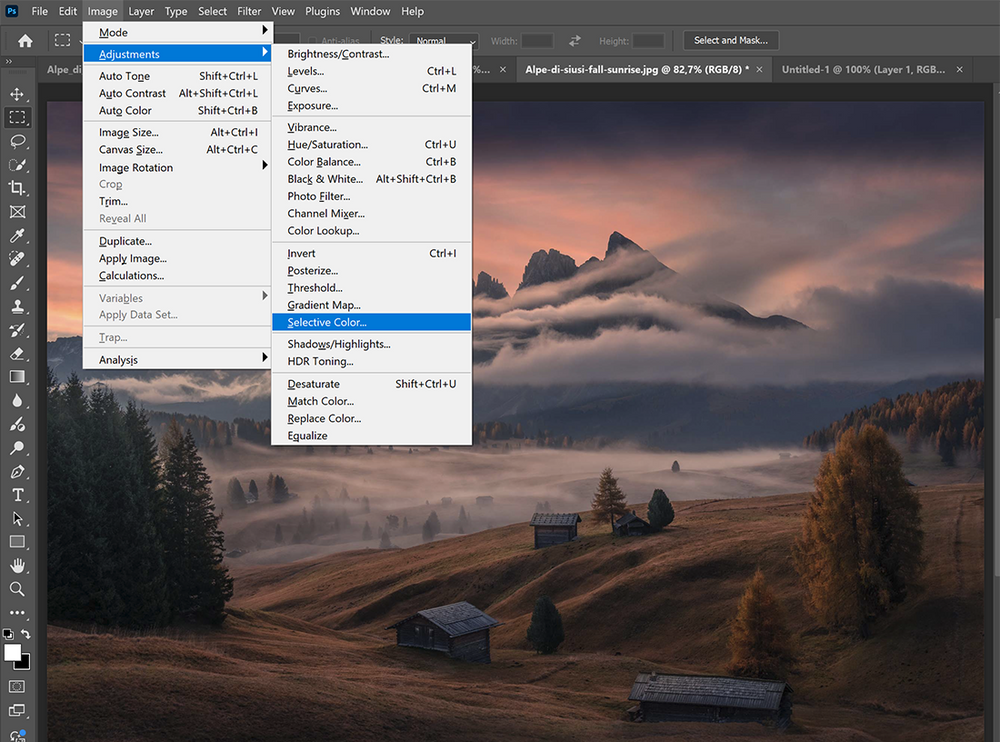Open the Style dropdown set to Normal

pos(444,40)
